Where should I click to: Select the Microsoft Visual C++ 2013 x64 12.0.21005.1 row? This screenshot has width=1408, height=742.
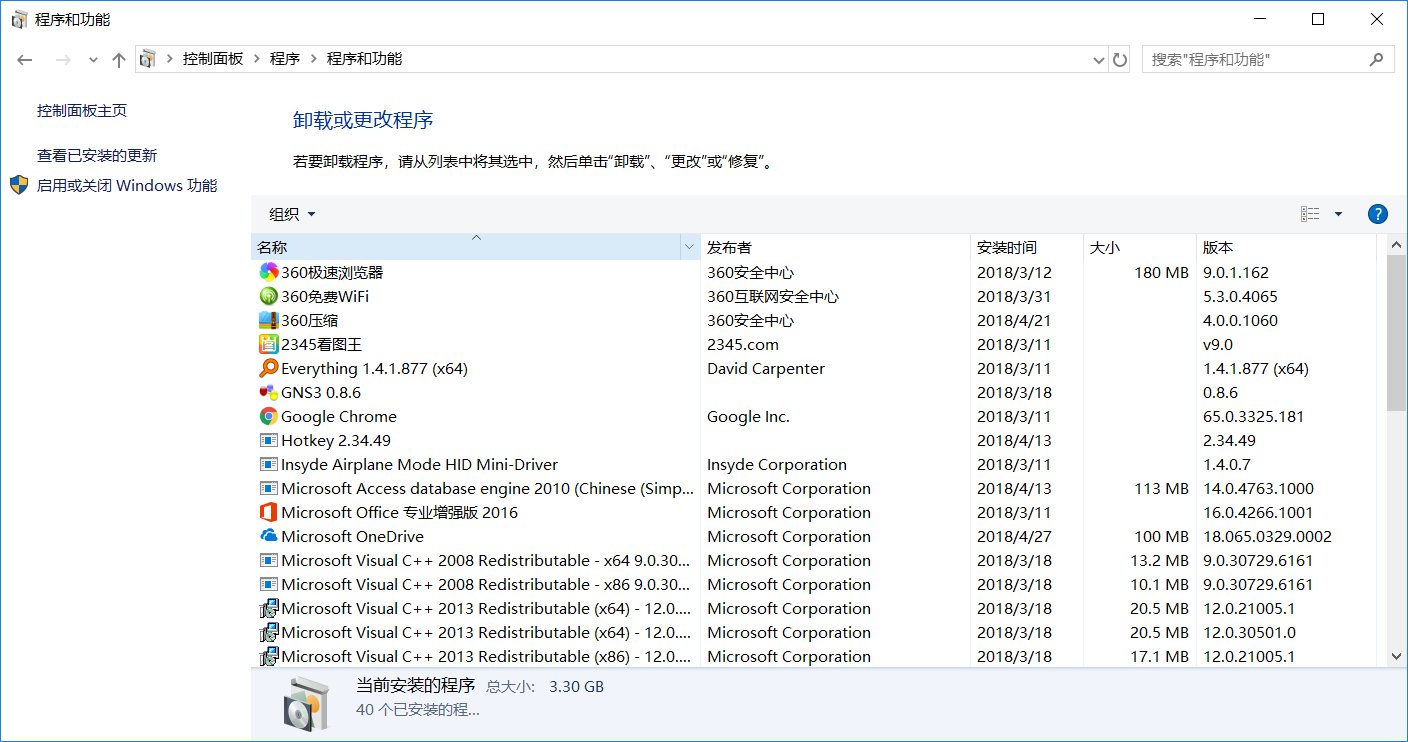coord(815,608)
